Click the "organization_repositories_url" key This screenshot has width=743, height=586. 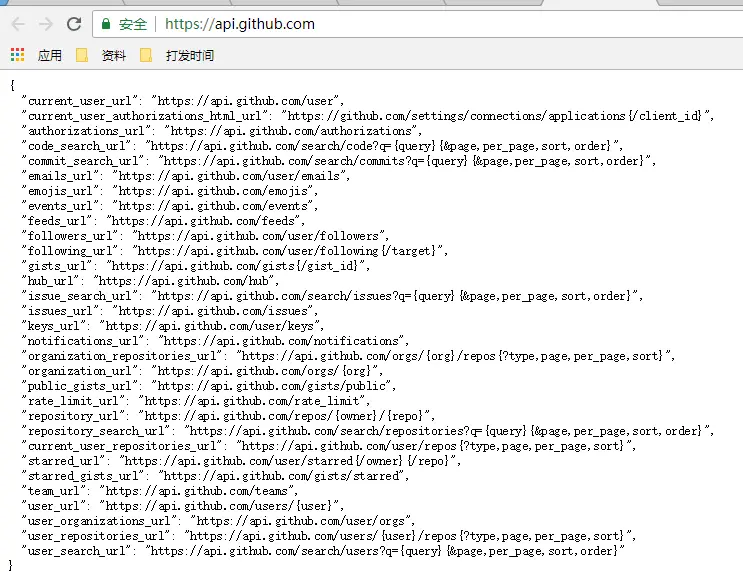[122, 356]
